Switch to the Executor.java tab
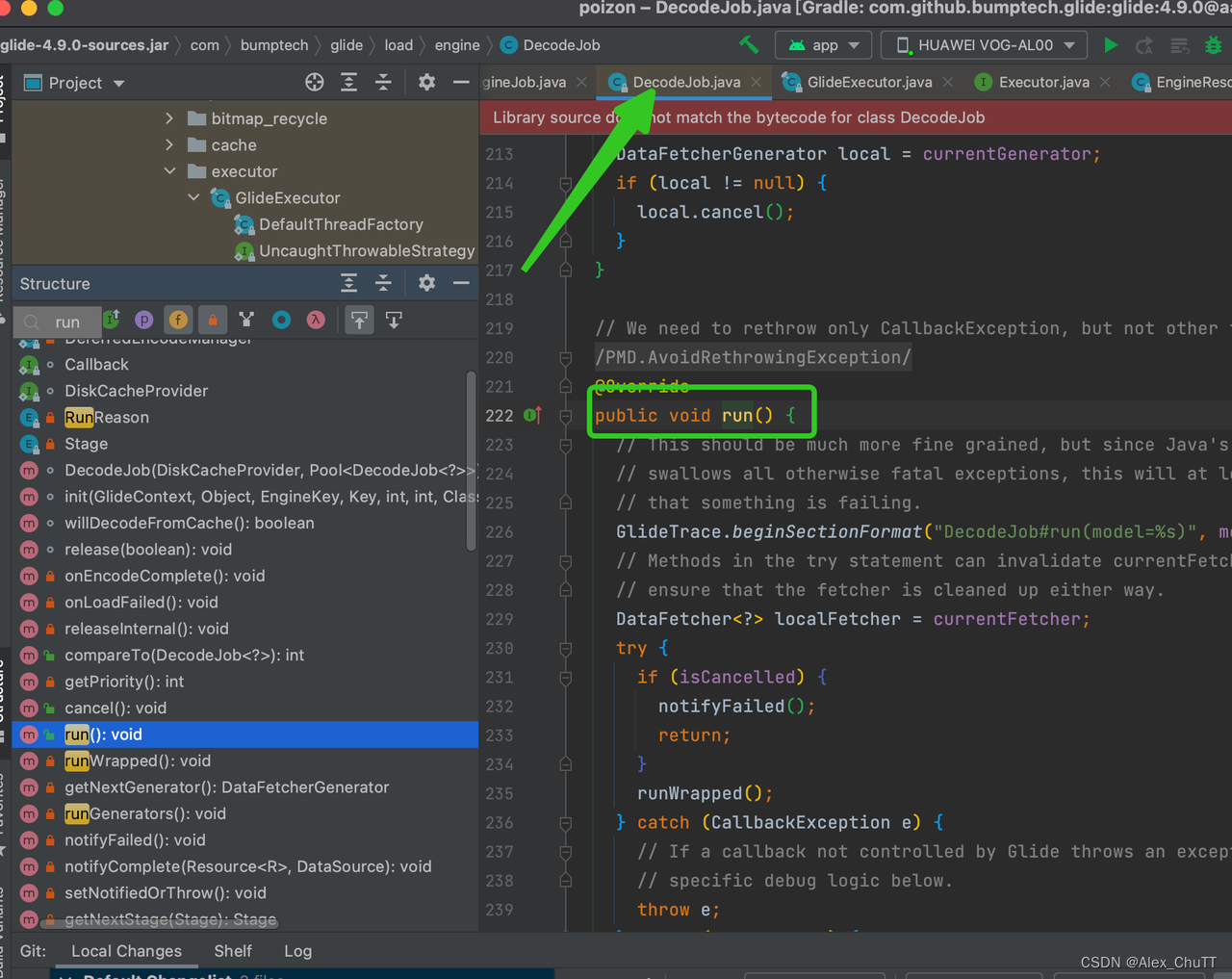The width and height of the screenshot is (1232, 979). (1043, 82)
